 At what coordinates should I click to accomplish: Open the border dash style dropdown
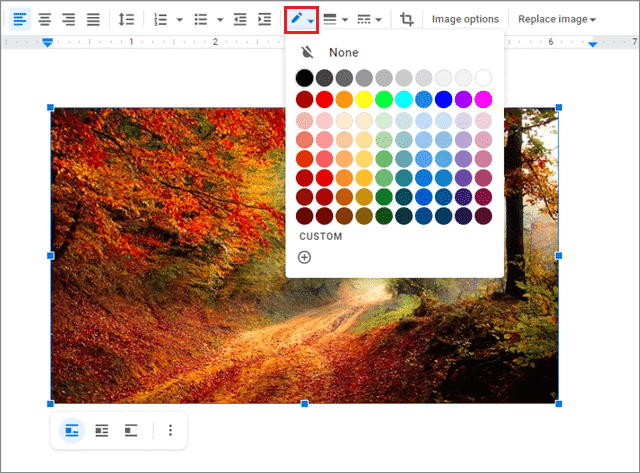pyautogui.click(x=369, y=19)
